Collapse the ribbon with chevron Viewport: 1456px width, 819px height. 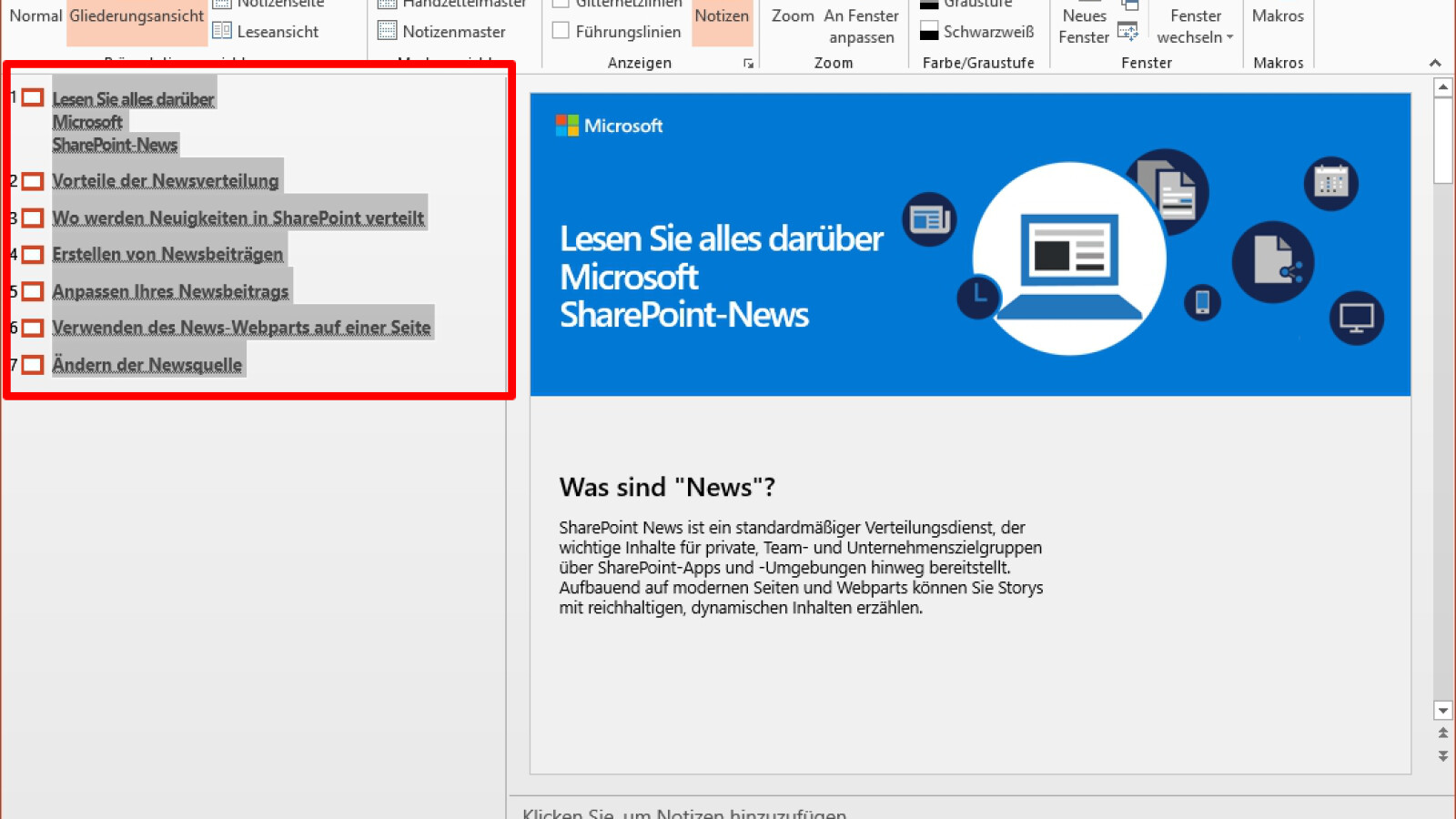(1435, 63)
